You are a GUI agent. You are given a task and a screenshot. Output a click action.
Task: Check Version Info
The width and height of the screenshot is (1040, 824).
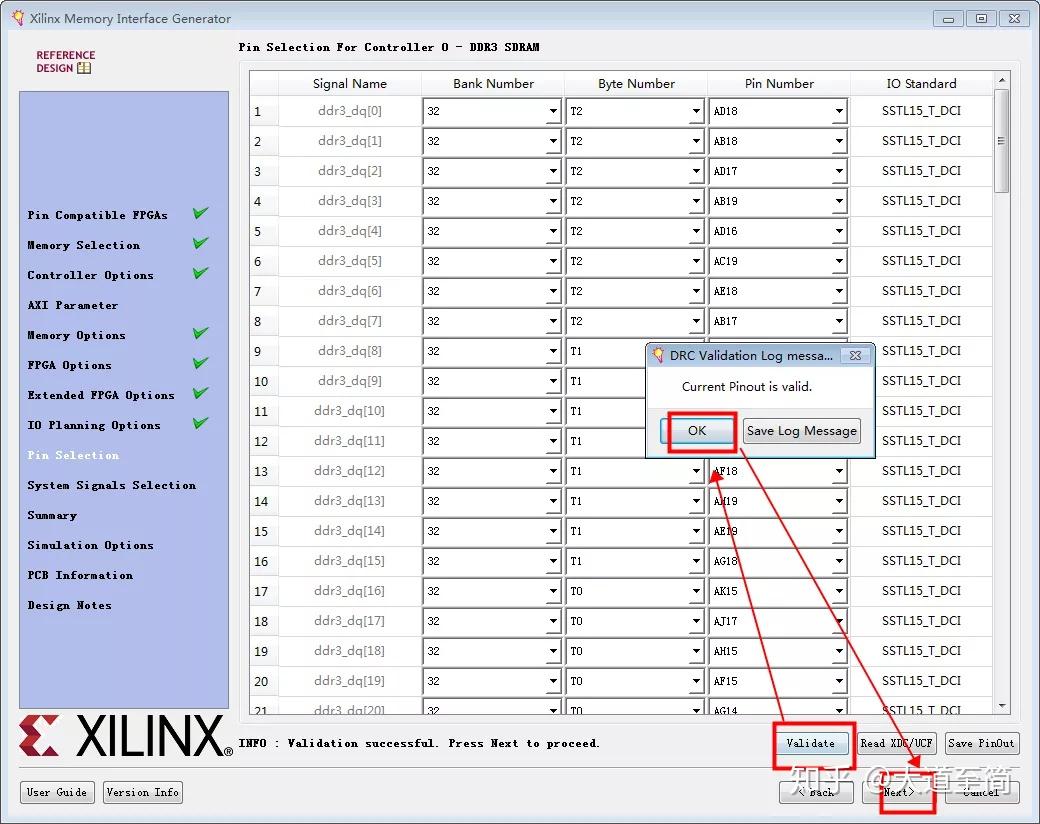click(142, 791)
